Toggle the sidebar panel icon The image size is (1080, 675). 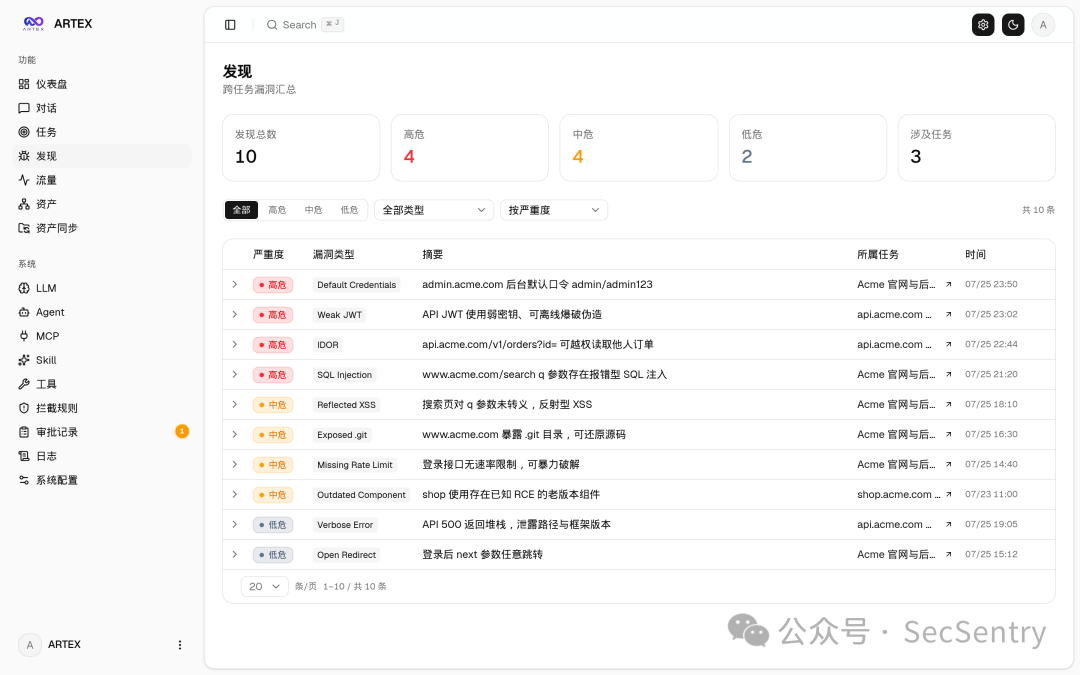click(x=230, y=25)
